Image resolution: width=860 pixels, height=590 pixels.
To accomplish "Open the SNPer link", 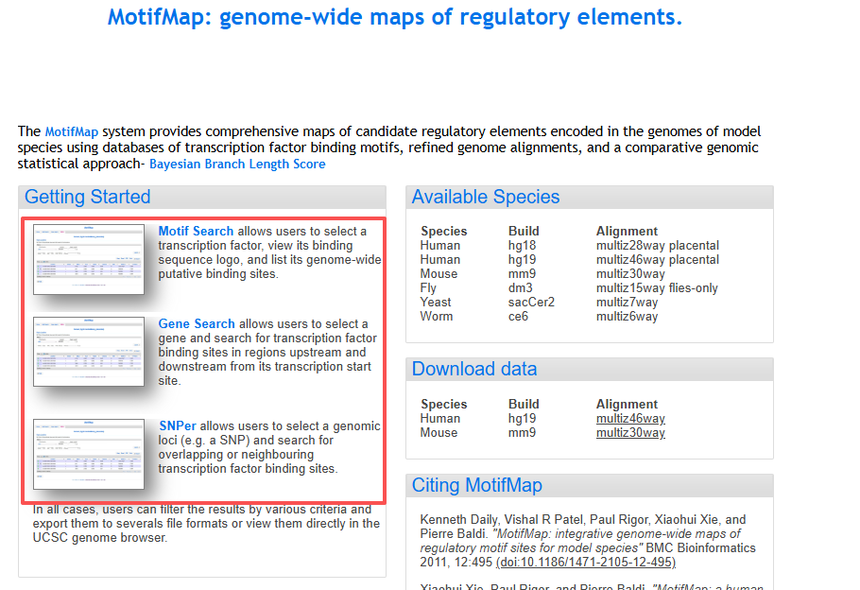I will (177, 426).
